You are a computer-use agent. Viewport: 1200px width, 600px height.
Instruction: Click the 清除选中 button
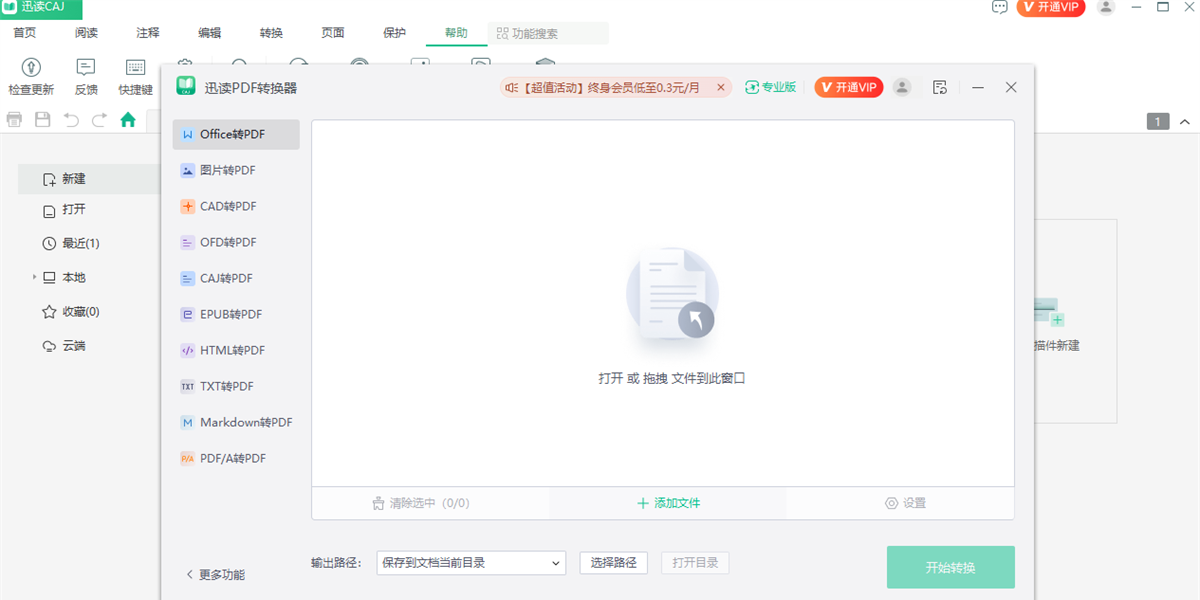420,503
